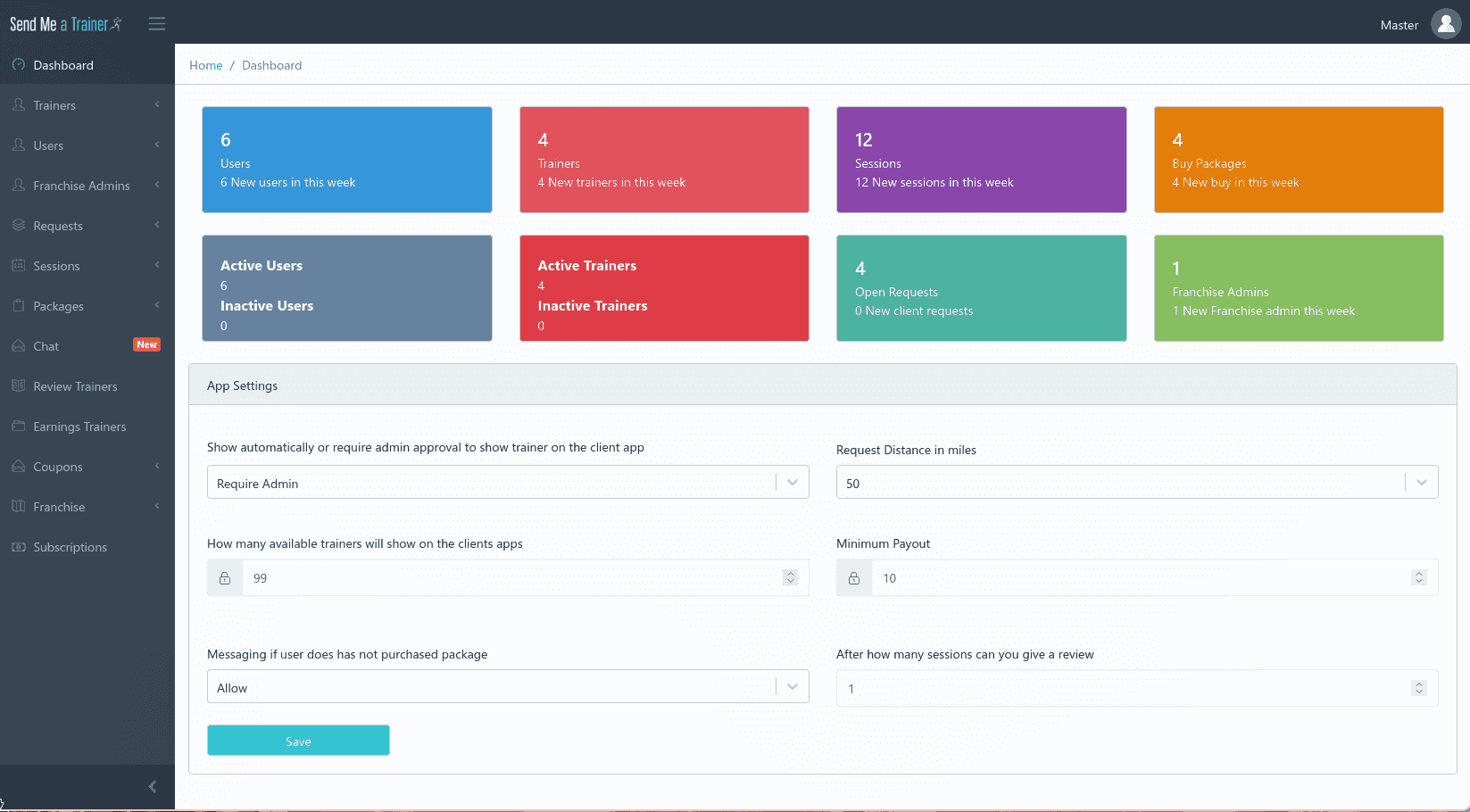This screenshot has width=1470, height=812.
Task: Save the App Settings
Action: coord(298,741)
